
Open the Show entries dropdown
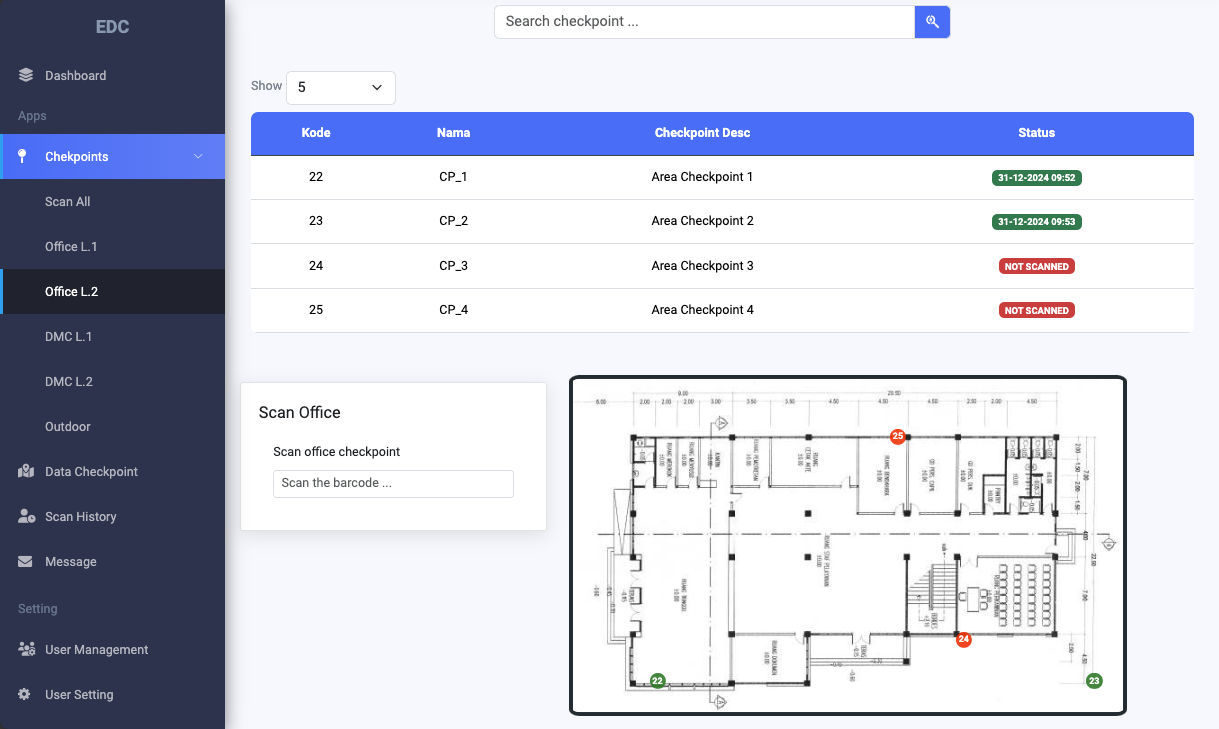340,88
